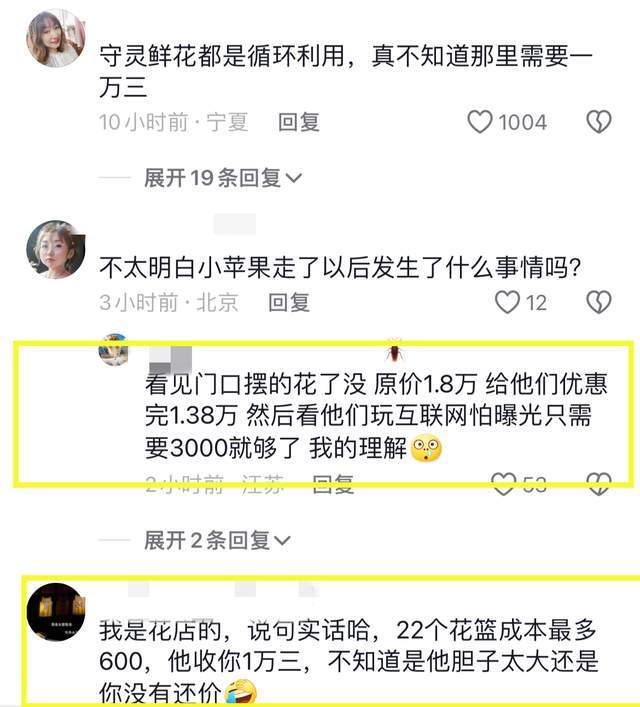Open the second commenter's avatar from 北京
640x707 pixels.
(x=55, y=249)
